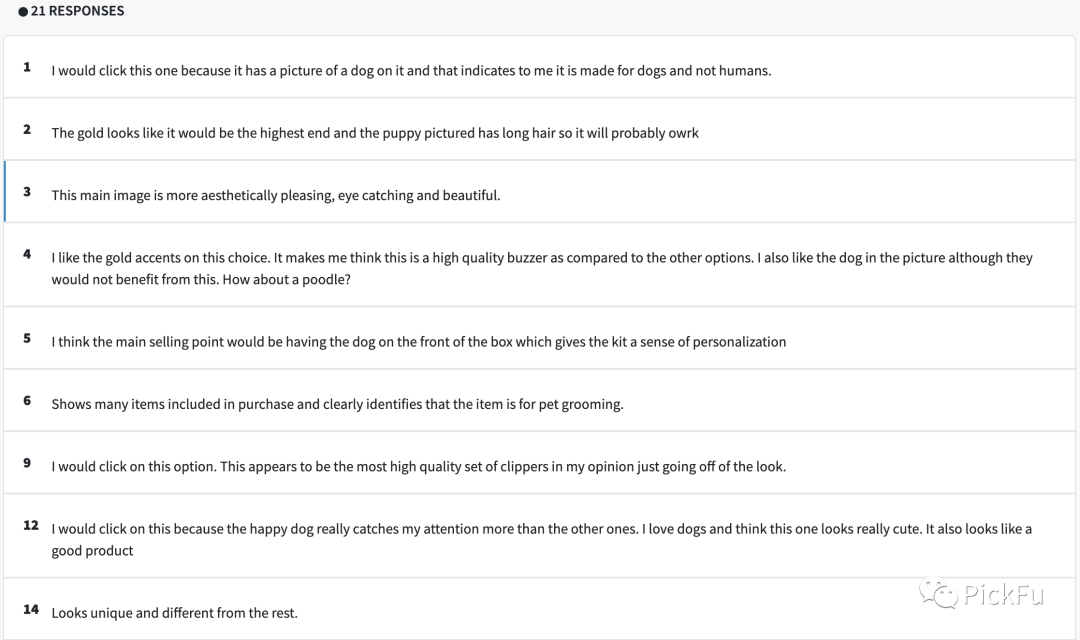Click response number 9 label
The width and height of the screenshot is (1080, 640).
(x=27, y=462)
